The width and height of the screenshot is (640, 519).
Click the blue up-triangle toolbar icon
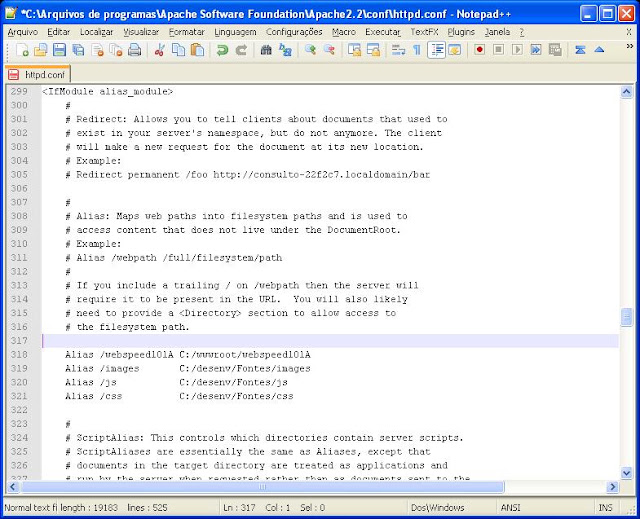pyautogui.click(x=599, y=50)
